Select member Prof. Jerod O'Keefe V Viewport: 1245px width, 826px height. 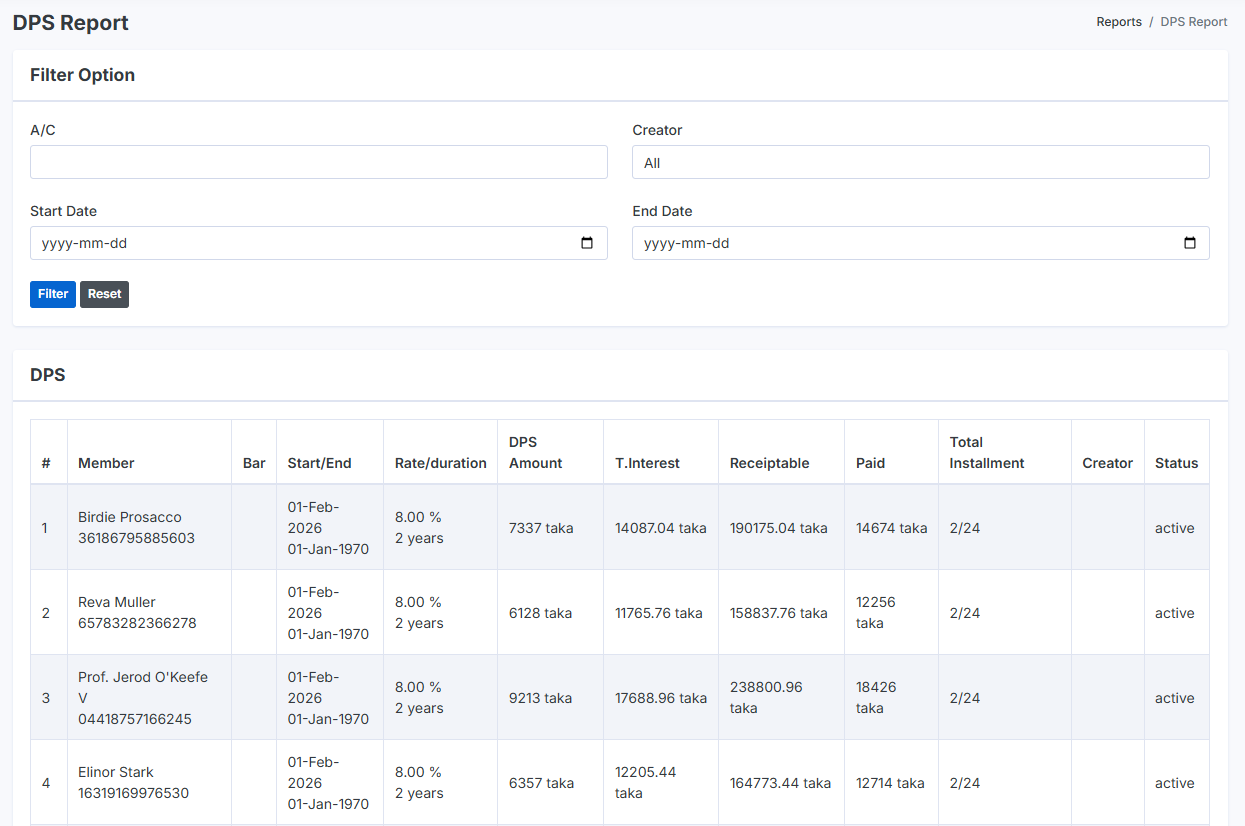143,687
